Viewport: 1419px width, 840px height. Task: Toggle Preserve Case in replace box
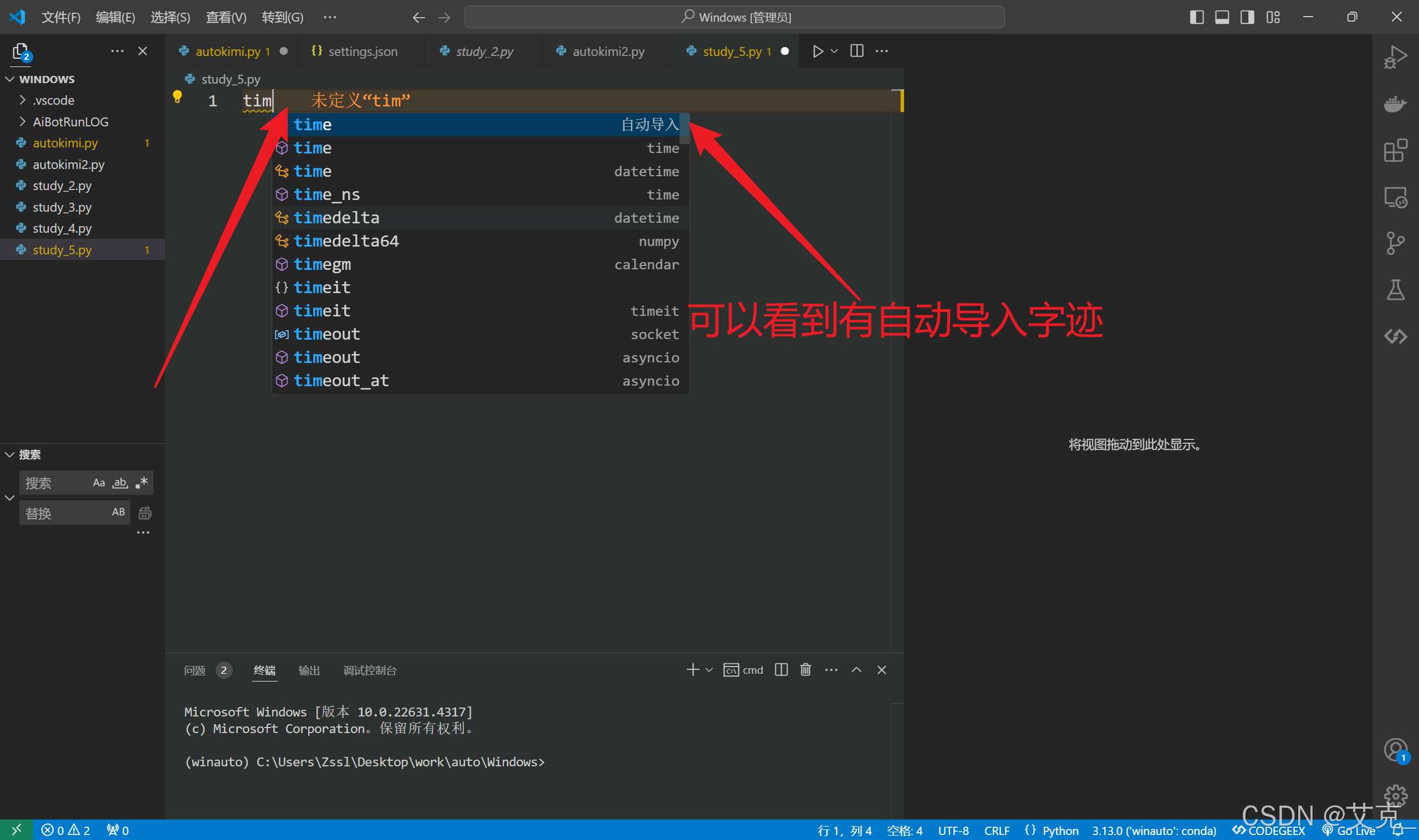(x=118, y=513)
